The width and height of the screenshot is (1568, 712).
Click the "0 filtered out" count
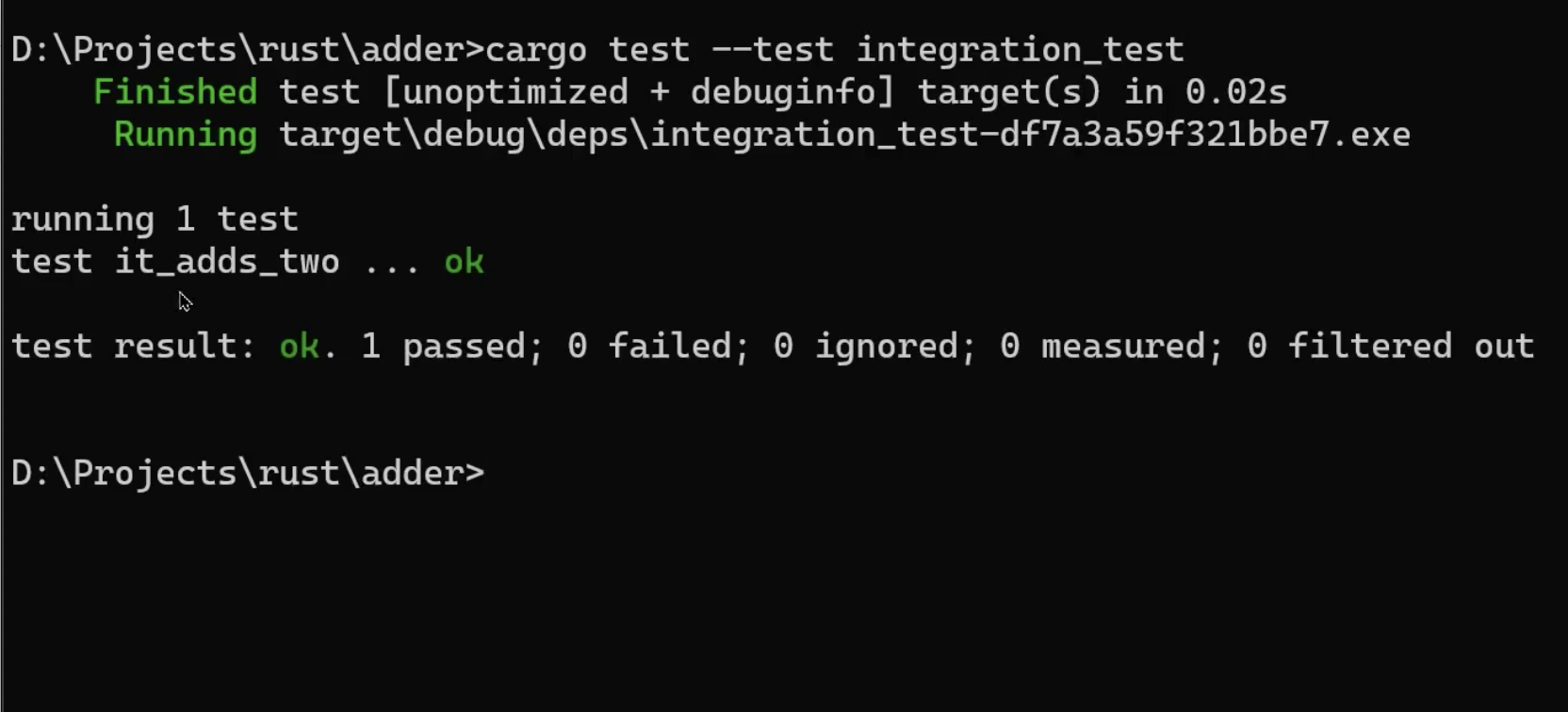point(1391,347)
